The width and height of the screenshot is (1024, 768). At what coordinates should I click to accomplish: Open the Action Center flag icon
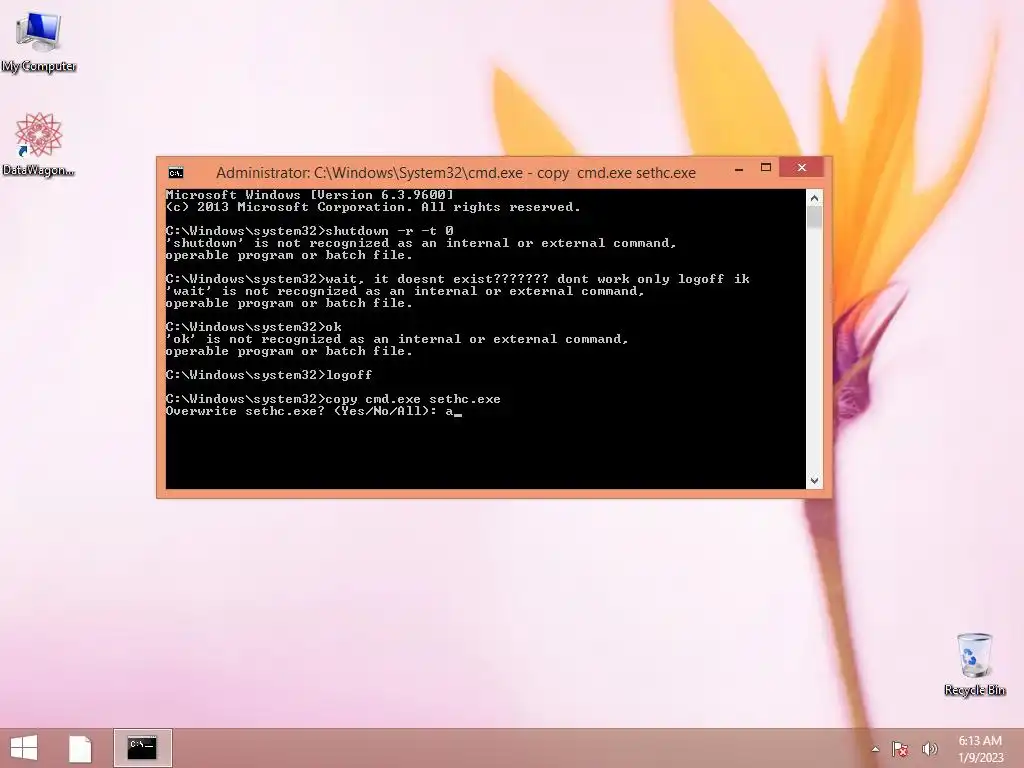[901, 749]
